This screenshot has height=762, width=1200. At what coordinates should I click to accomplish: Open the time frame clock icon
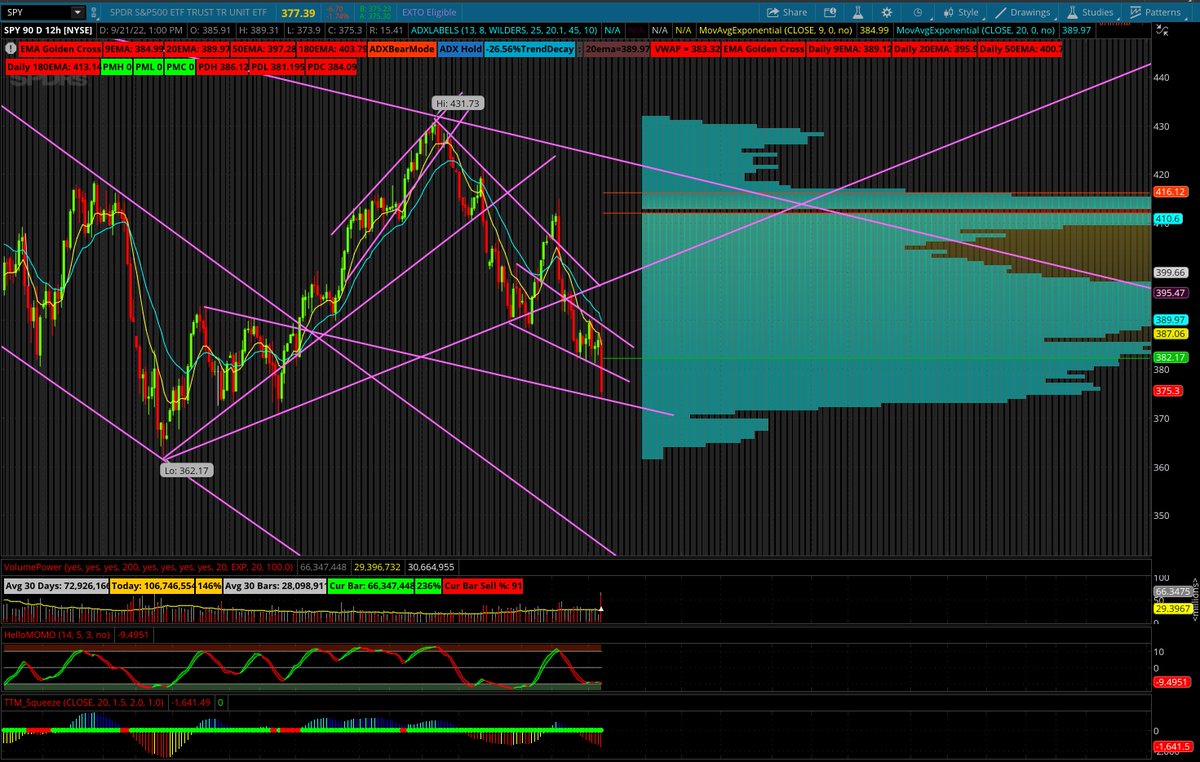click(917, 13)
